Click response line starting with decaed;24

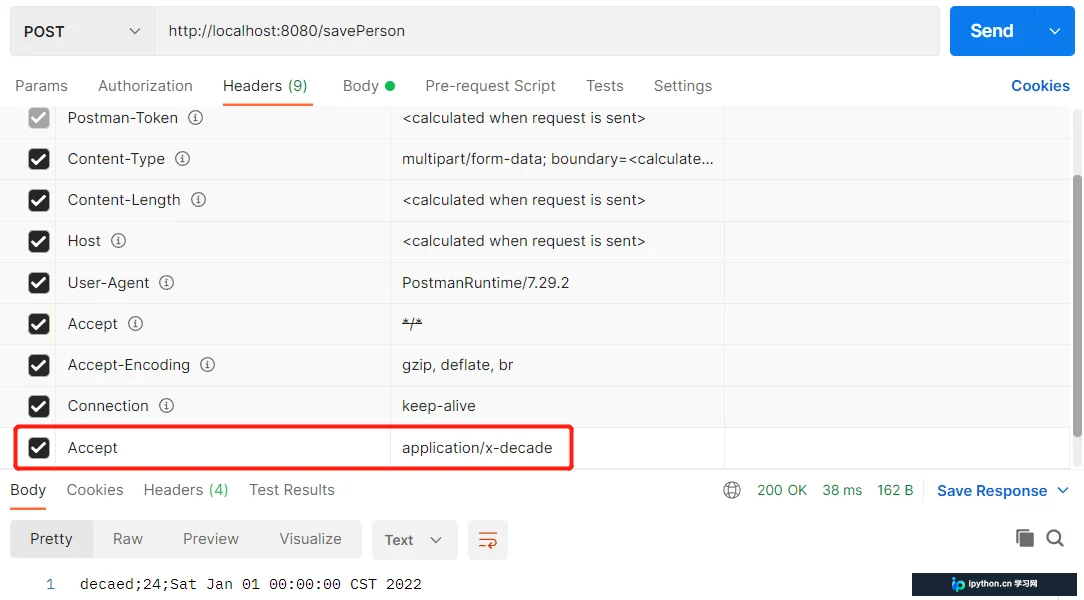point(251,584)
